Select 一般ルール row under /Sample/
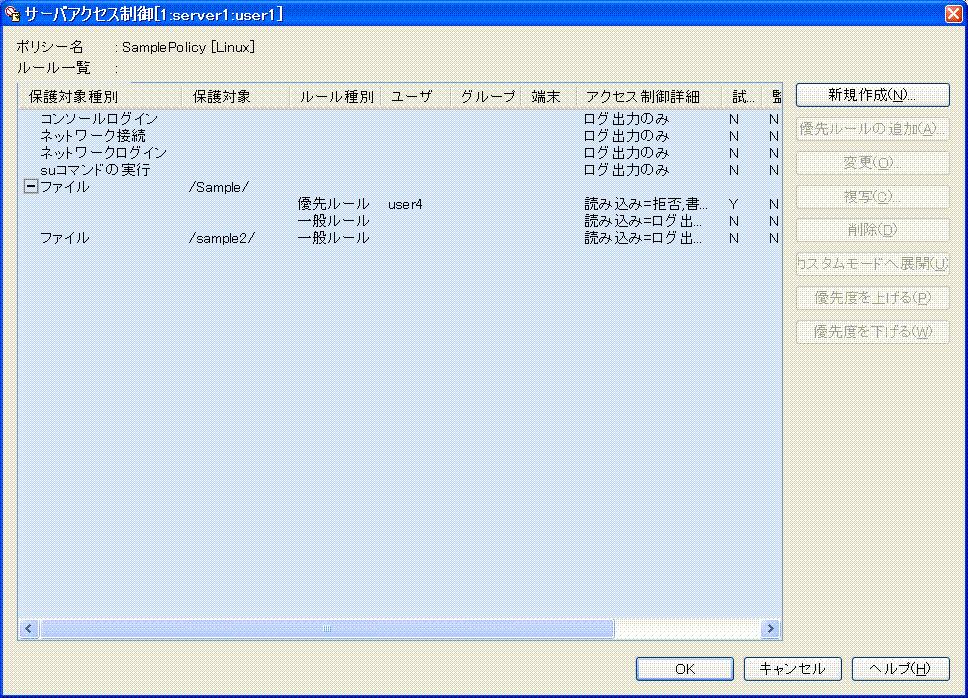 400,221
